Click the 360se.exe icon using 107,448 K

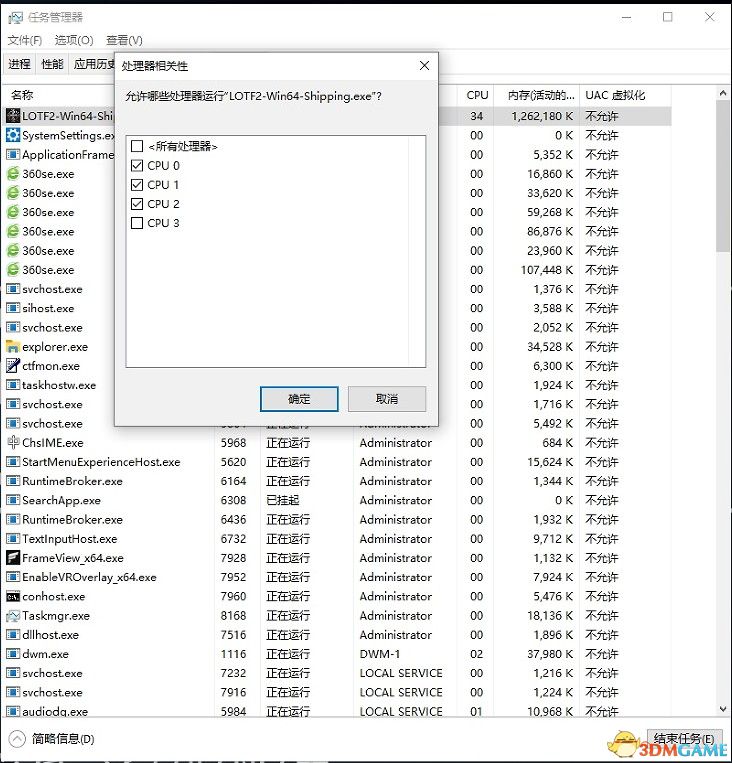click(13, 270)
